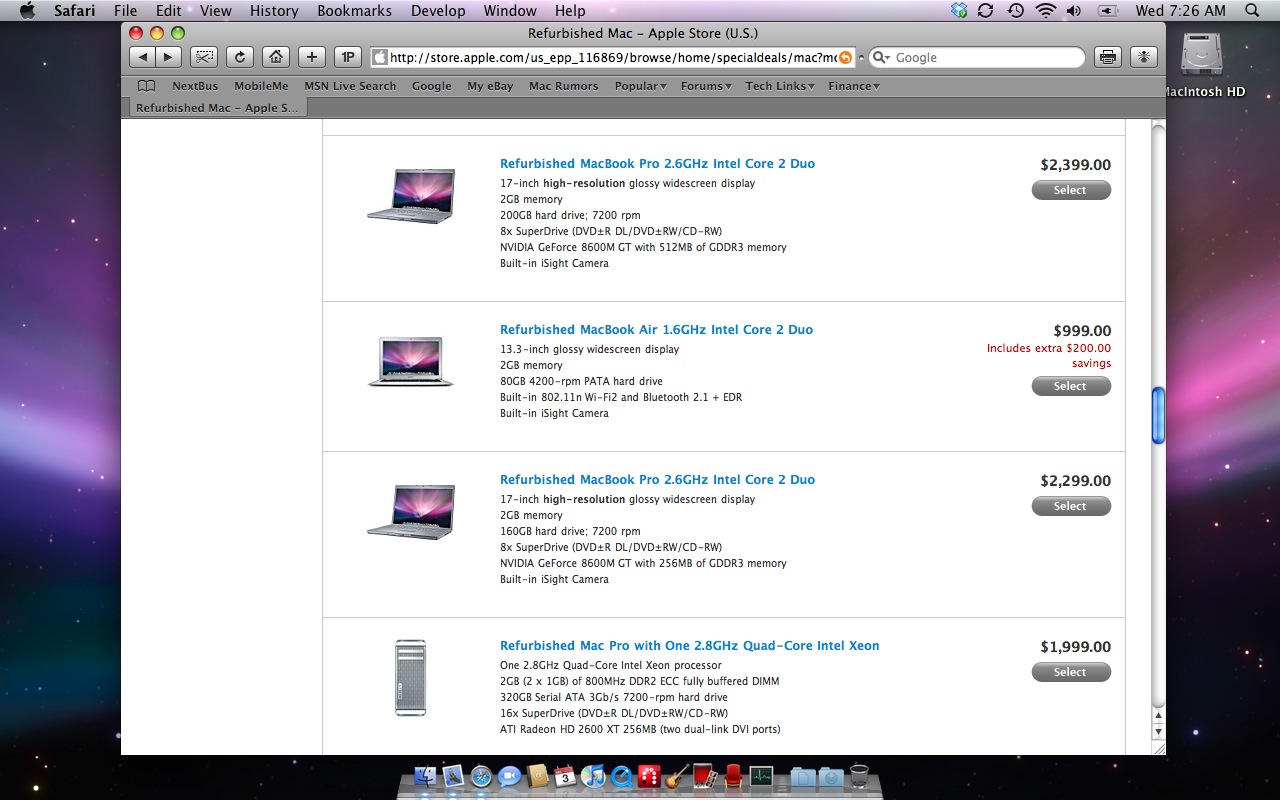Screen dimensions: 1280x800
Task: Click the orange SnapBack icon in address bar
Action: click(x=846, y=58)
